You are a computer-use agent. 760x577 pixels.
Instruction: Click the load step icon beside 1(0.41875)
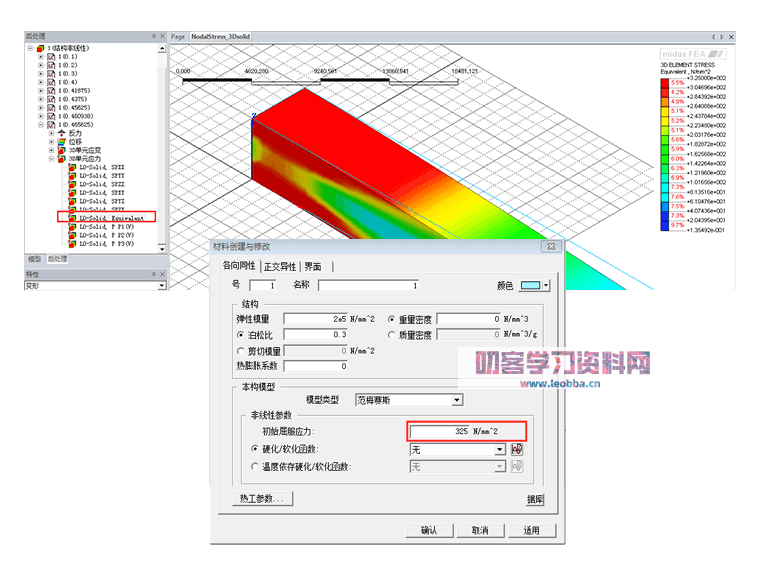[51, 91]
